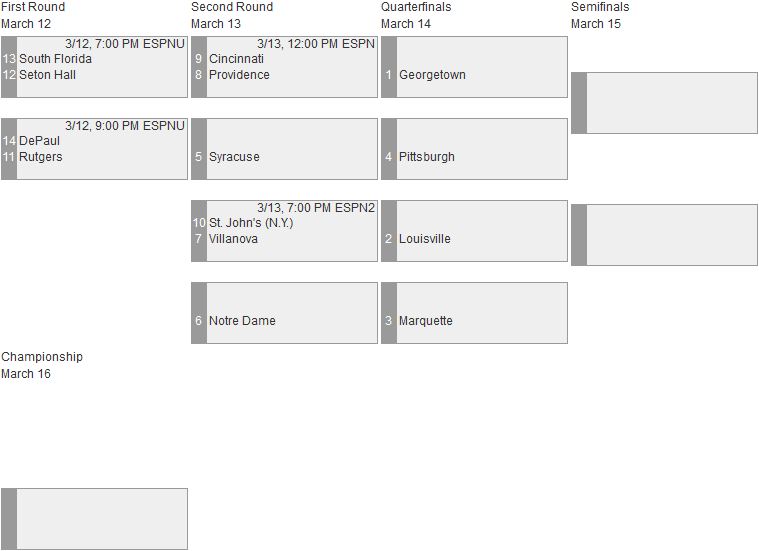
Task: Click the empty Championship game box
Action: pos(94,519)
